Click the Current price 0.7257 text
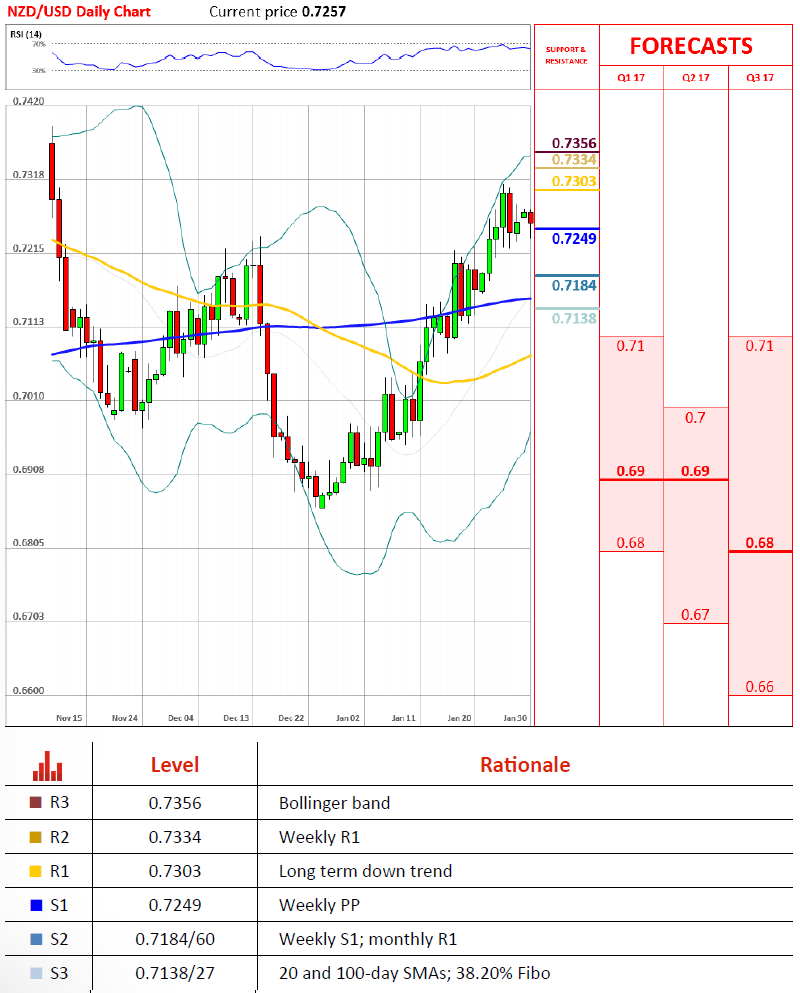This screenshot has height=993, width=800. tap(272, 12)
